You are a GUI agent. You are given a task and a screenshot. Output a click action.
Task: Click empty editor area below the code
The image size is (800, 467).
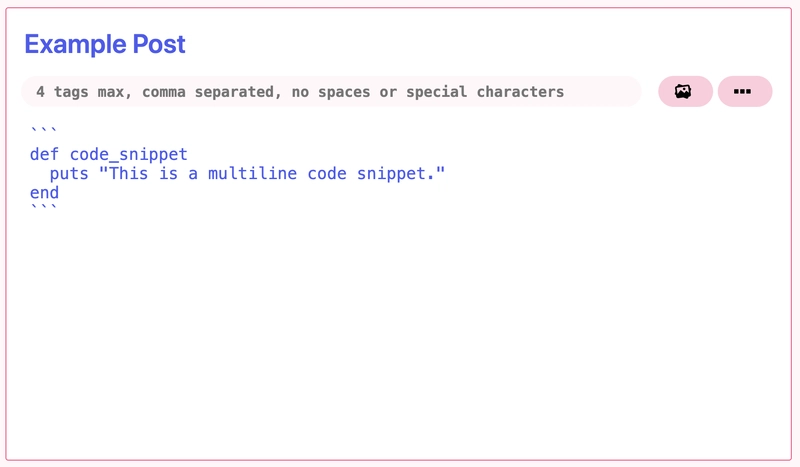tap(398, 332)
